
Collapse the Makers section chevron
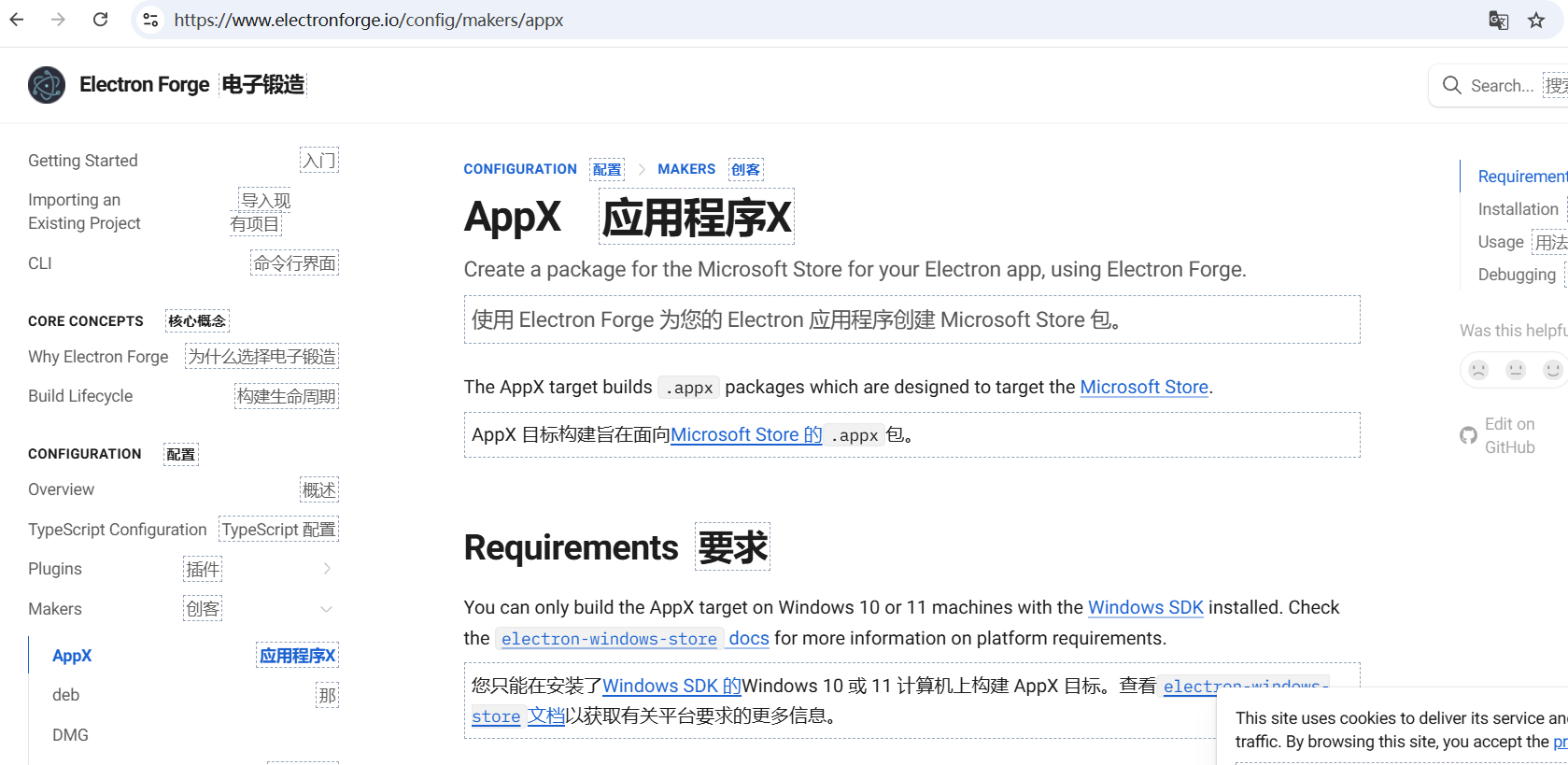coord(327,609)
